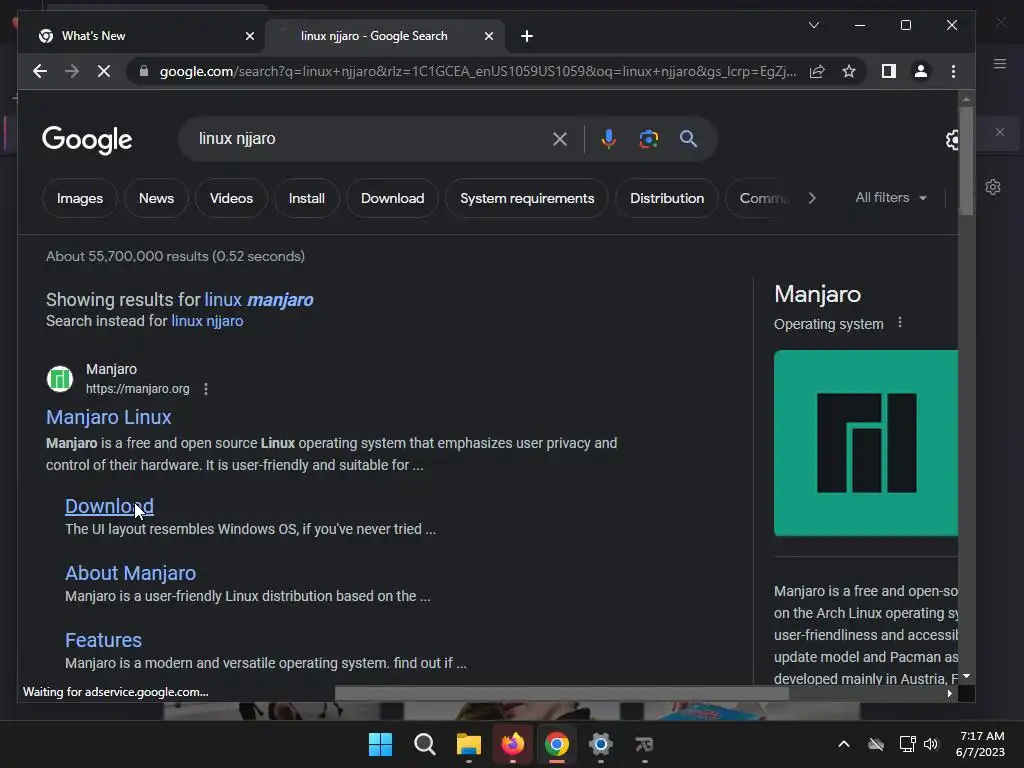The image size is (1024, 768).
Task: Click the horizontal scrollbar thumb
Action: [x=562, y=693]
